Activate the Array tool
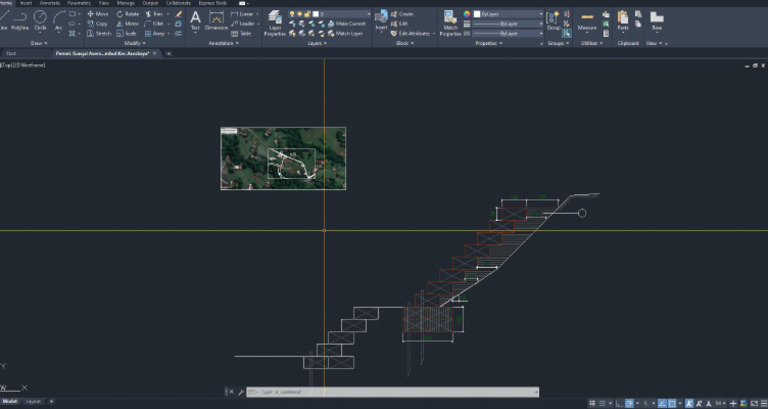The height and width of the screenshot is (409, 768). tap(155, 33)
